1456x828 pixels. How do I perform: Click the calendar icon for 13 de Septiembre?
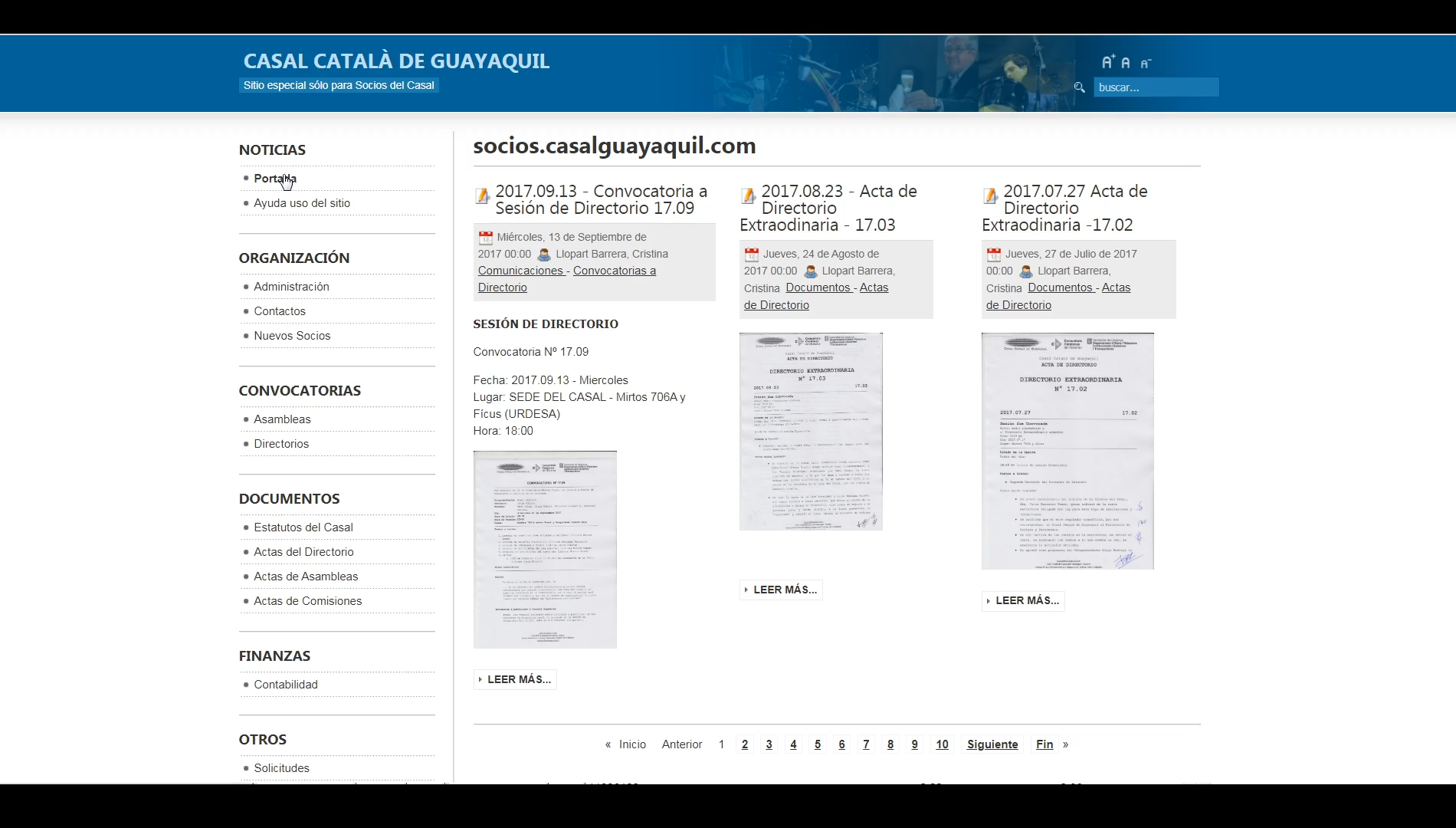click(x=486, y=238)
